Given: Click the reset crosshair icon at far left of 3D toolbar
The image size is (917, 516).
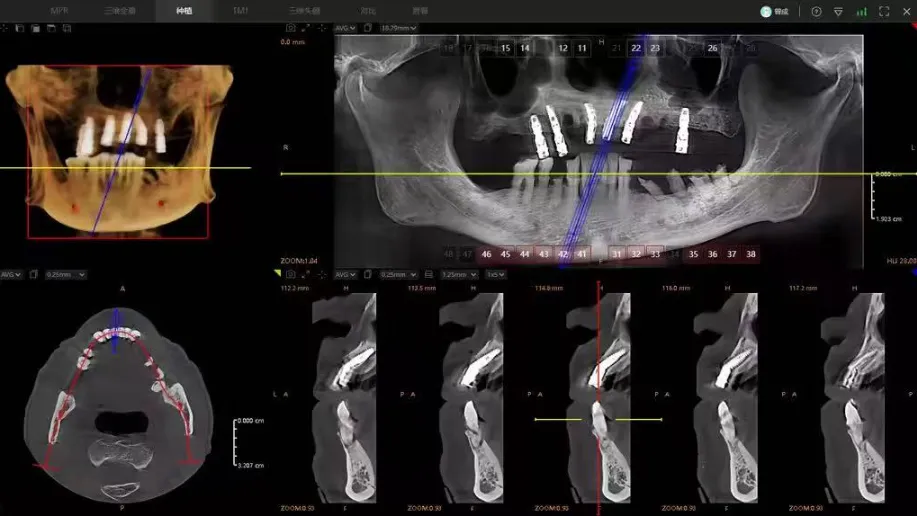Looking at the screenshot, I should click(4, 27).
